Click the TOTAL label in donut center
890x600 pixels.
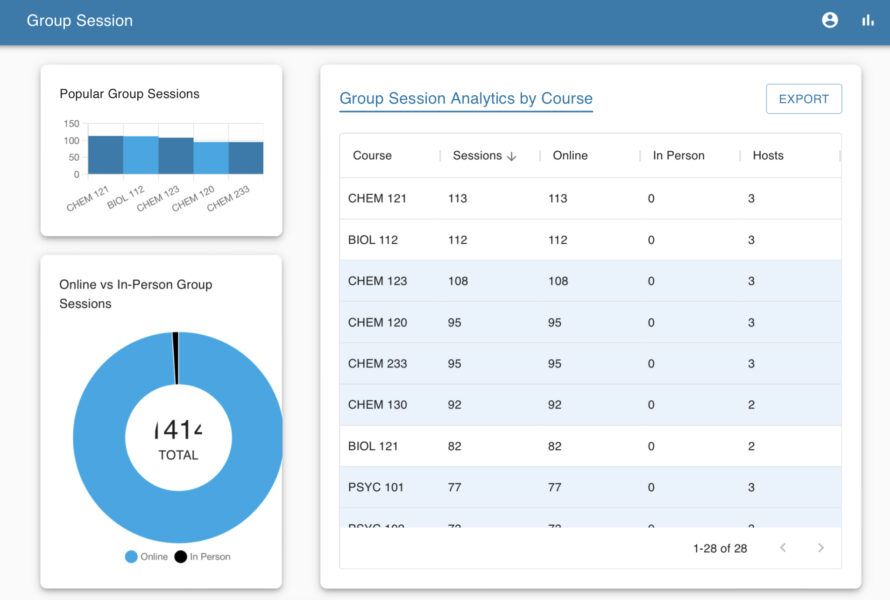coord(178,455)
